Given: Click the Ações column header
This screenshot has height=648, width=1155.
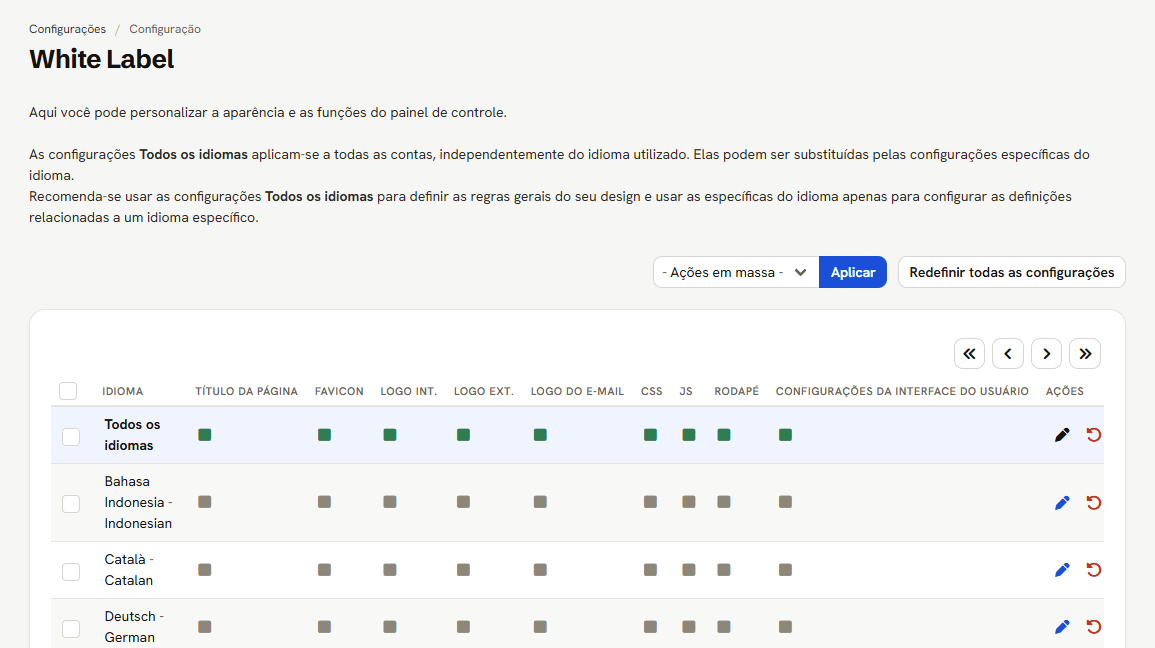Looking at the screenshot, I should coord(1064,392).
